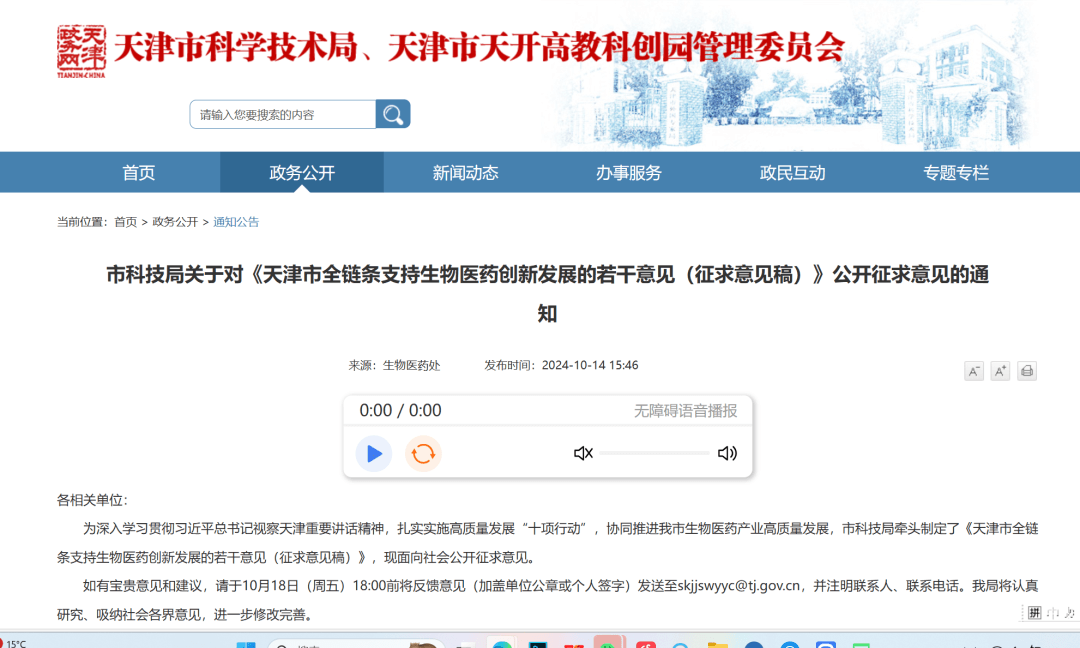Viewport: 1080px width, 648px height.
Task: Click the 来源: 生物医药处 text
Action: coord(394,365)
